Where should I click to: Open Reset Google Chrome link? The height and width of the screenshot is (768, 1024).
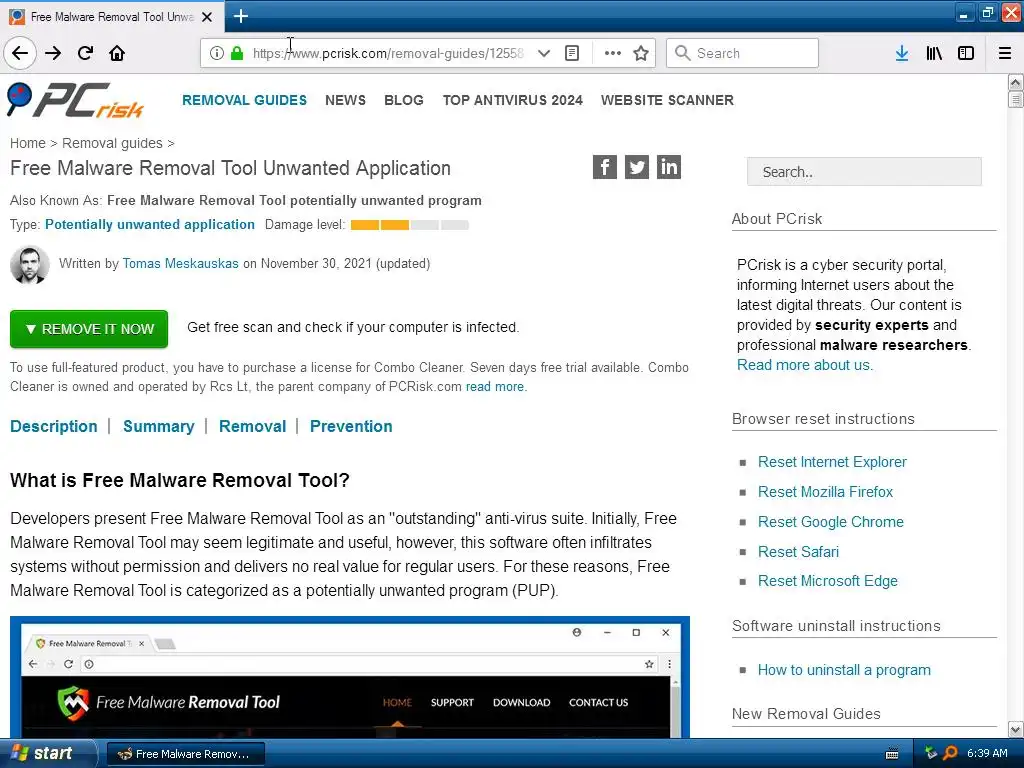click(x=831, y=522)
